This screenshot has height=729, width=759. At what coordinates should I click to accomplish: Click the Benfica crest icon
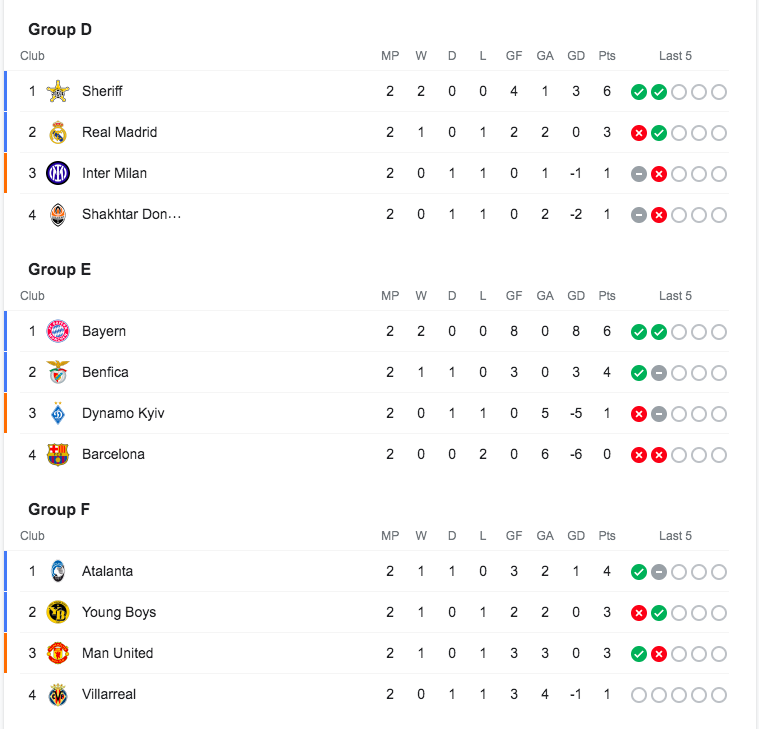click(x=58, y=372)
